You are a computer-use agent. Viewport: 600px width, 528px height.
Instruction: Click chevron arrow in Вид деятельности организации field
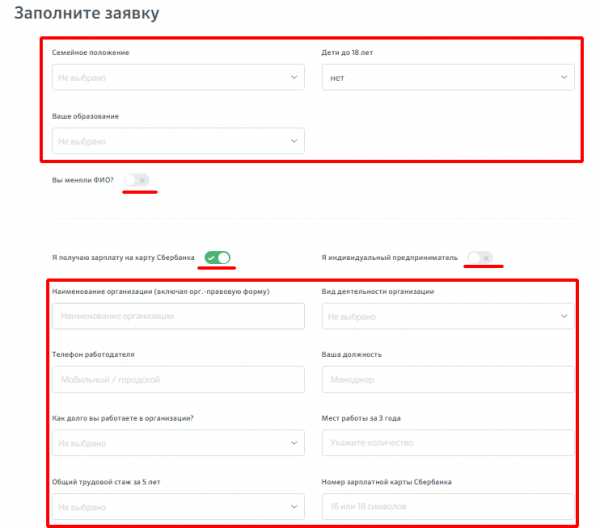[564, 317]
